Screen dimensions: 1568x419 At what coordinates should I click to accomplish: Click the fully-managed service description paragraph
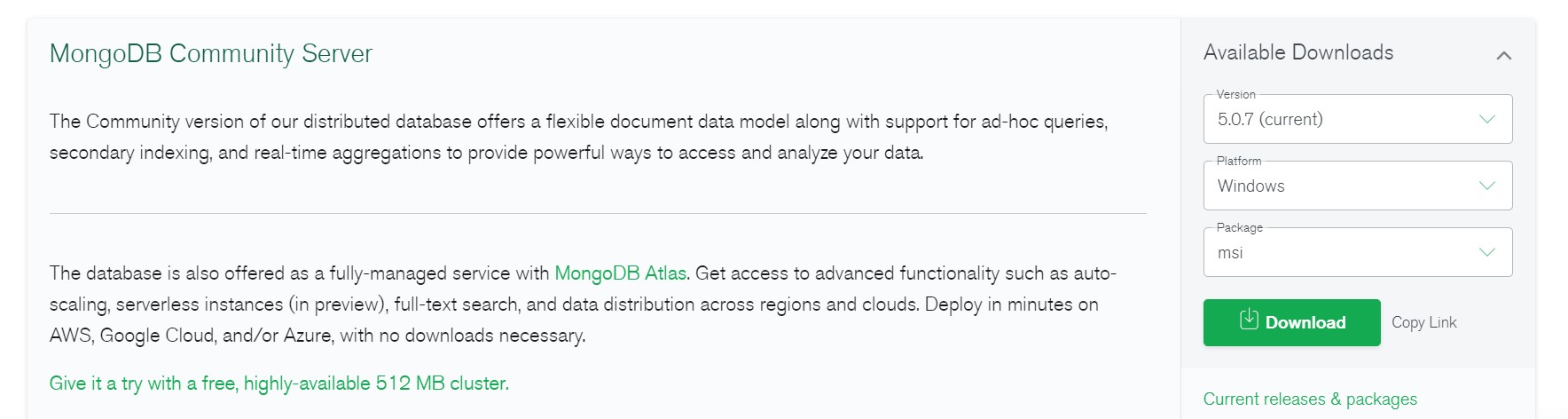tap(584, 304)
